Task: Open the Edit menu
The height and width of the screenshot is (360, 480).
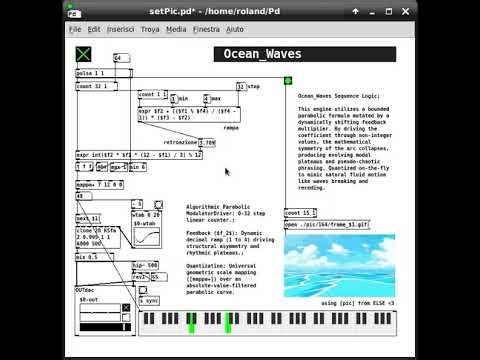Action: tap(94, 29)
